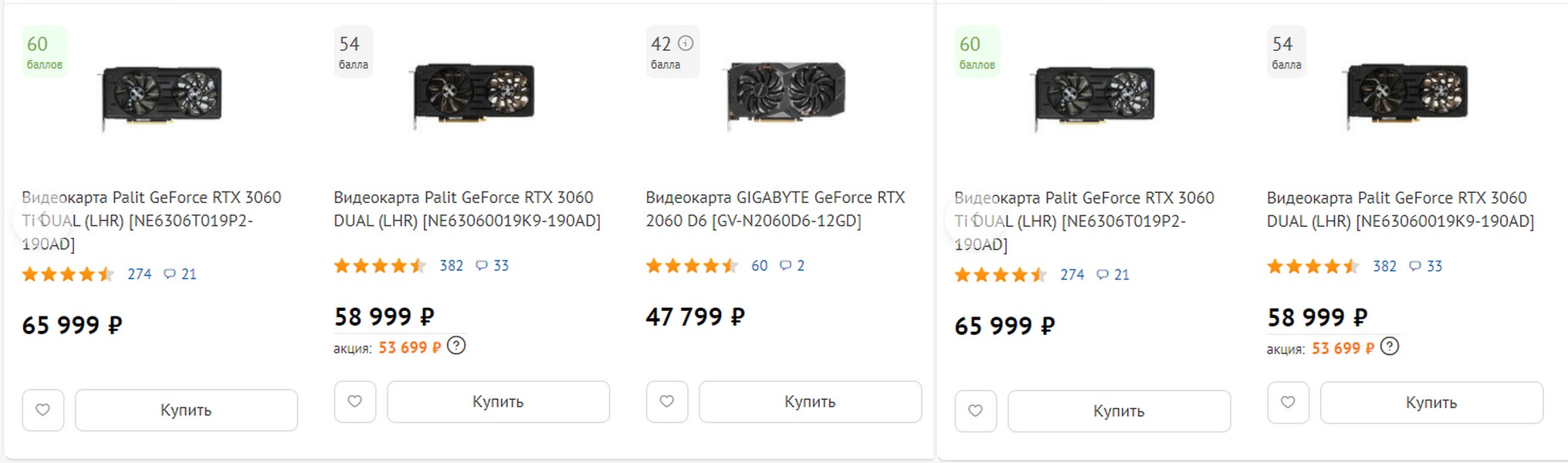Open 21 comments on left-panel RTX 3060 Ti
The height and width of the screenshot is (463, 1568).
point(181,274)
